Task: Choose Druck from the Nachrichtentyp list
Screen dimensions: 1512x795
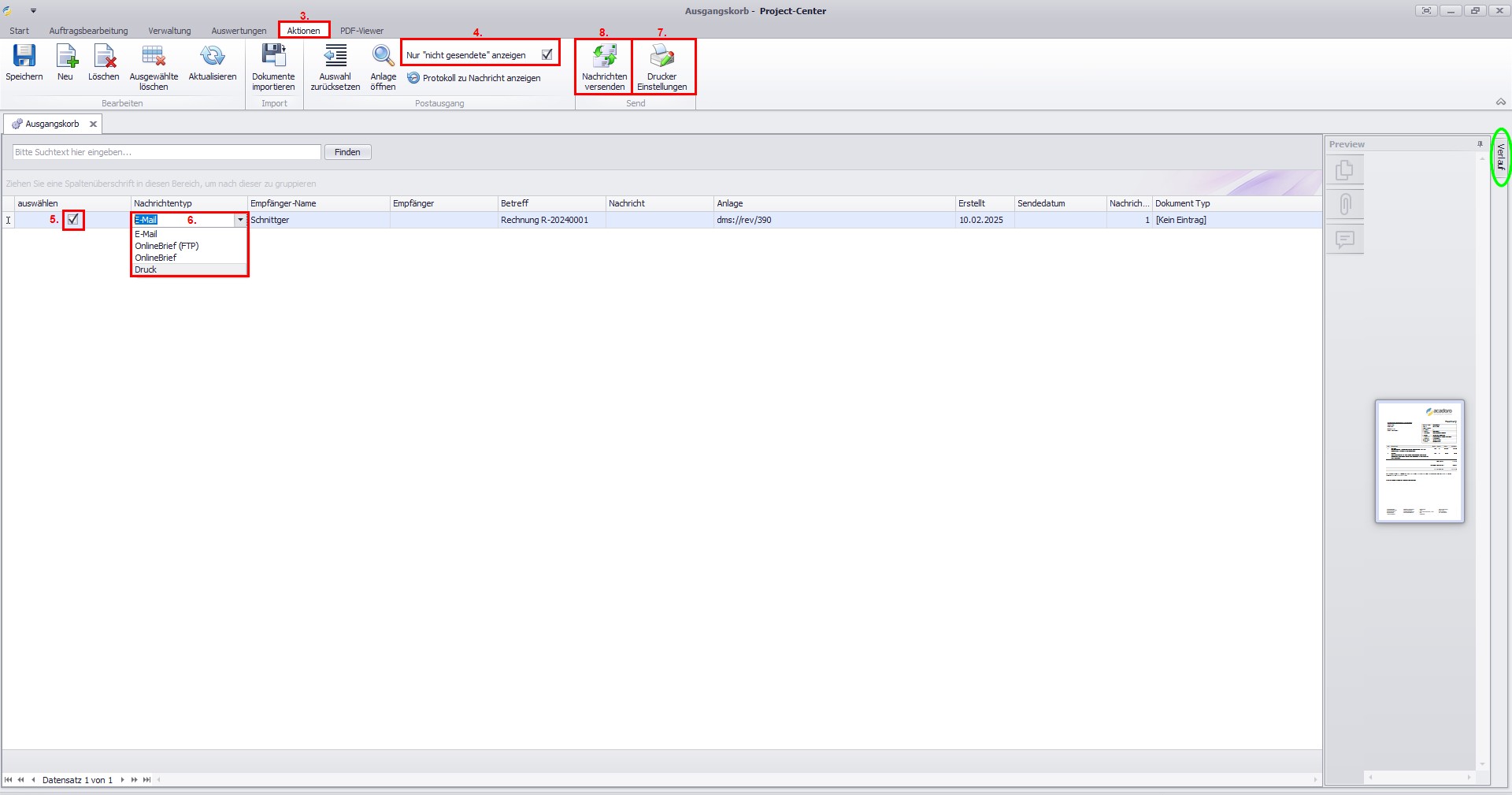Action: [146, 269]
